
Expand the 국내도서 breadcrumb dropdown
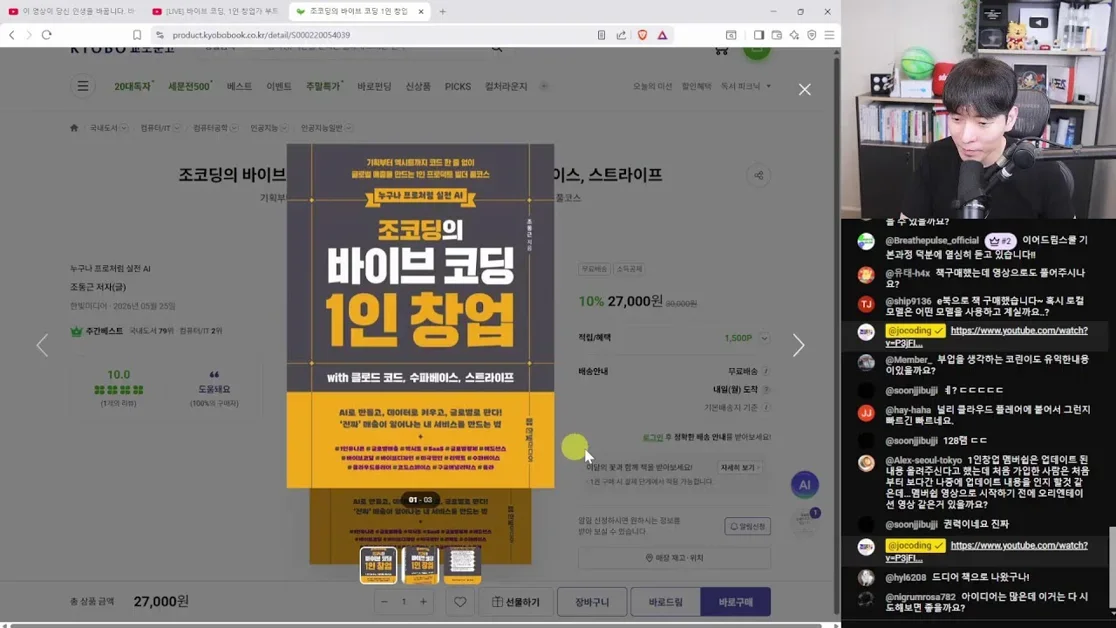[124, 128]
